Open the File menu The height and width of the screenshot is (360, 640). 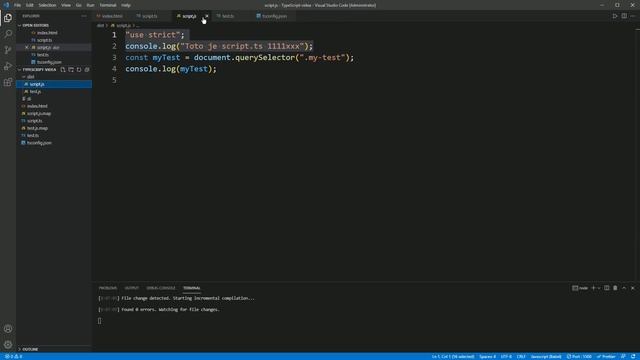coord(17,5)
